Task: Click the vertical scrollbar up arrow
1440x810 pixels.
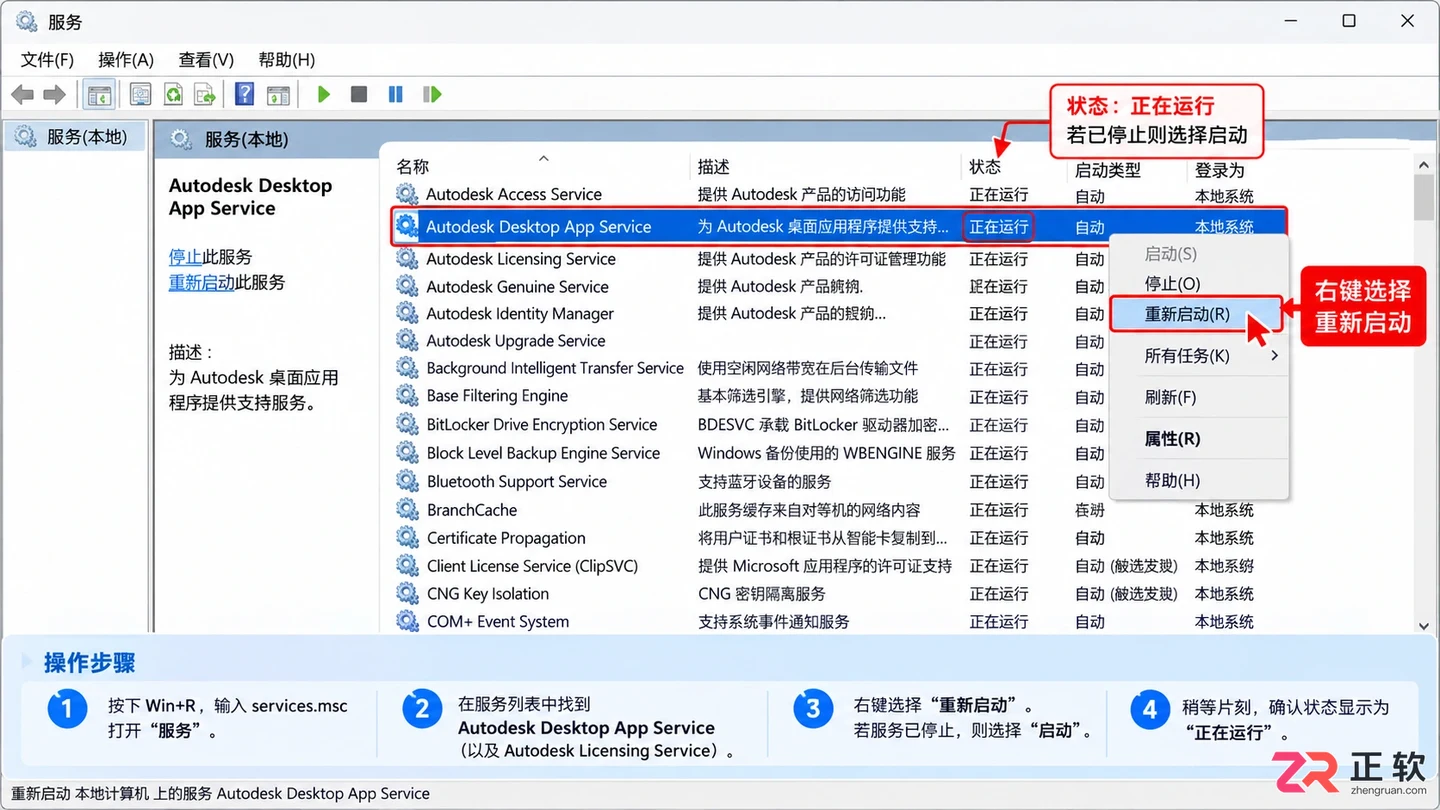Action: pyautogui.click(x=1424, y=165)
